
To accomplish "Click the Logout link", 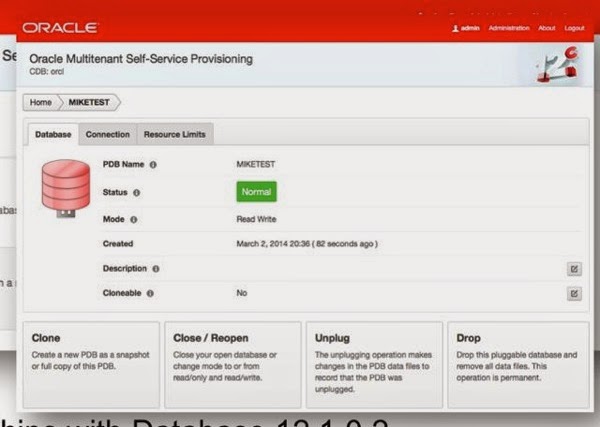I will (x=574, y=28).
